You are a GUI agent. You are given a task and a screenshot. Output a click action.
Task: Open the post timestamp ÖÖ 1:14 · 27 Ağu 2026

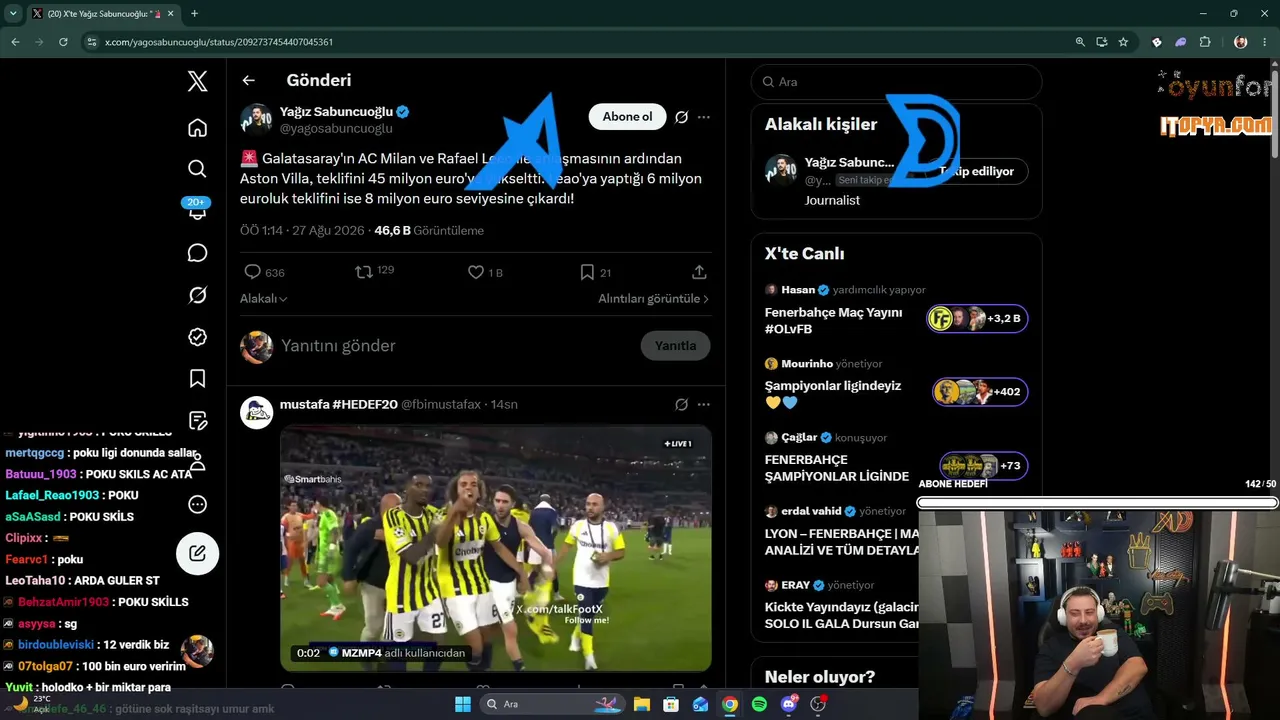click(303, 231)
